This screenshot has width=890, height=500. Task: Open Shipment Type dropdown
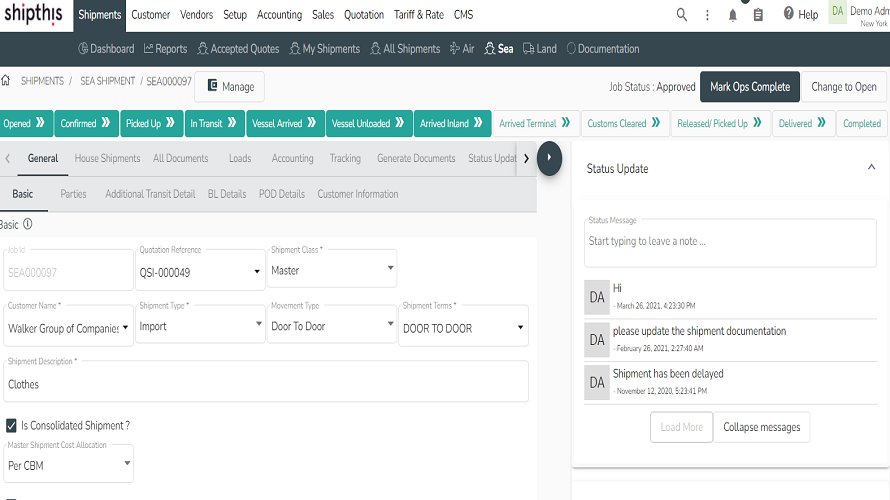coord(200,323)
